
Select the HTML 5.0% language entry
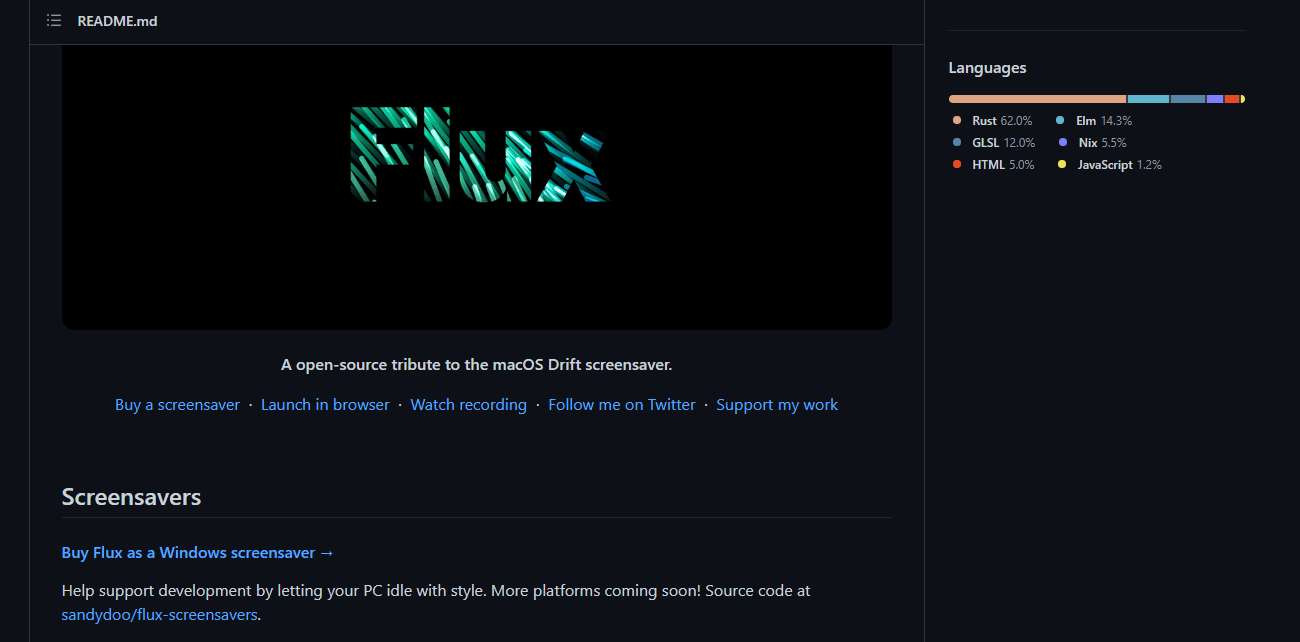pos(994,165)
